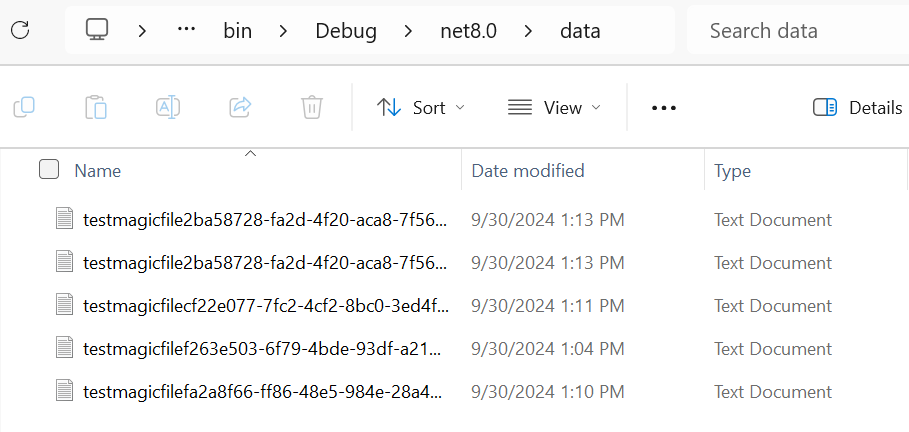This screenshot has width=909, height=432.
Task: Click the Share icon in toolbar
Action: click(x=240, y=107)
